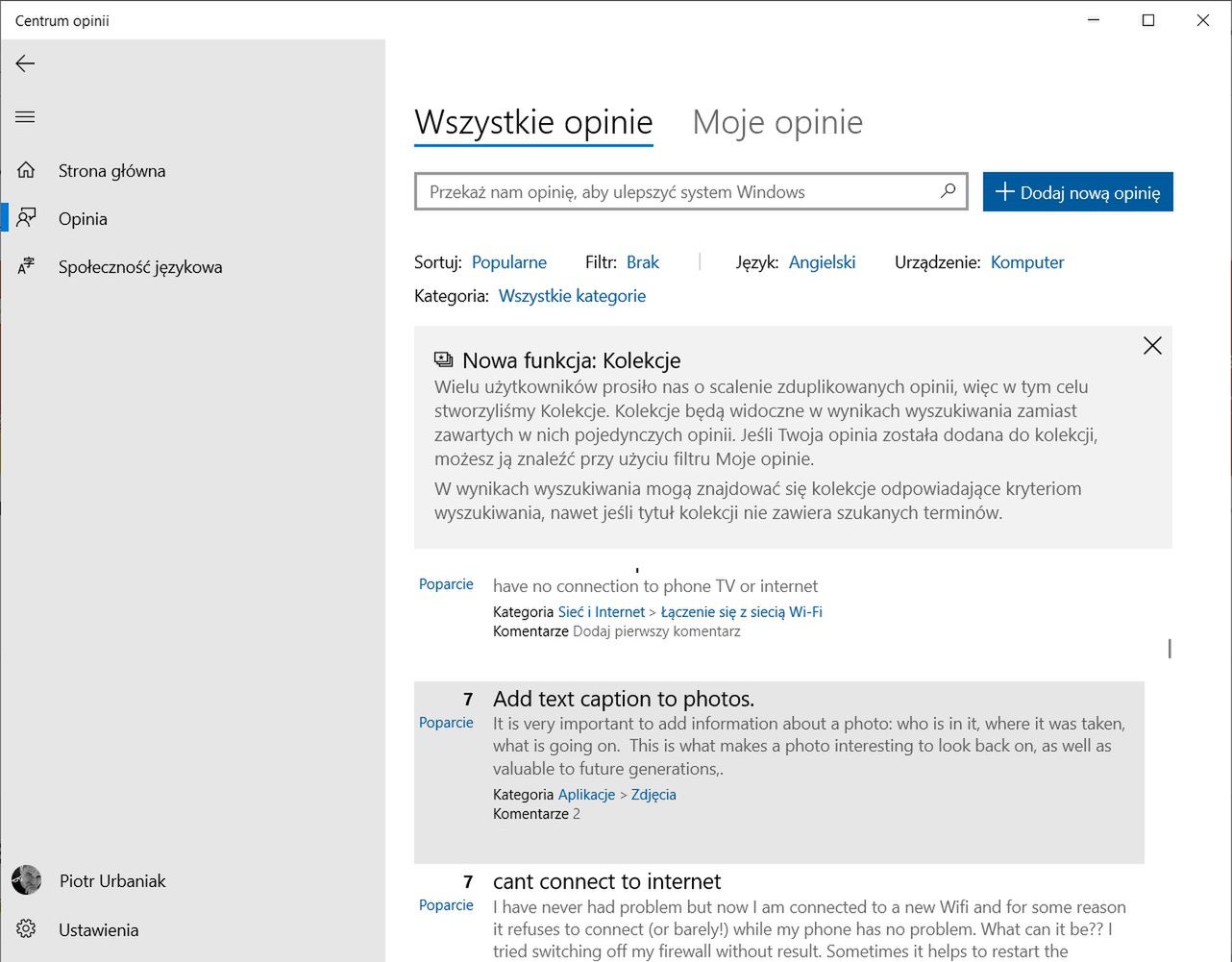Select Opinia in sidebar
The height and width of the screenshot is (962, 1232).
click(x=192, y=218)
